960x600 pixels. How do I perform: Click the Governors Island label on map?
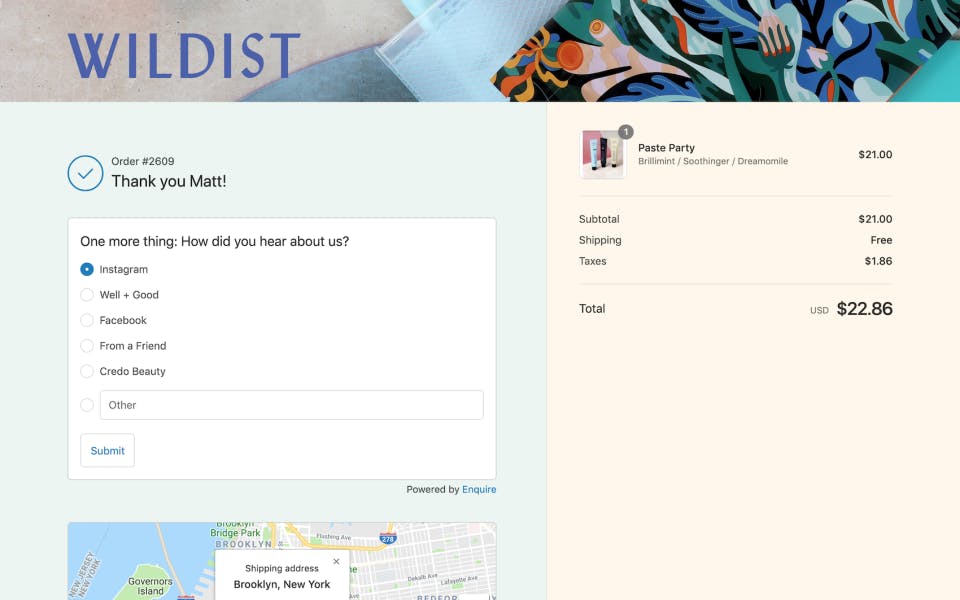[x=150, y=586]
